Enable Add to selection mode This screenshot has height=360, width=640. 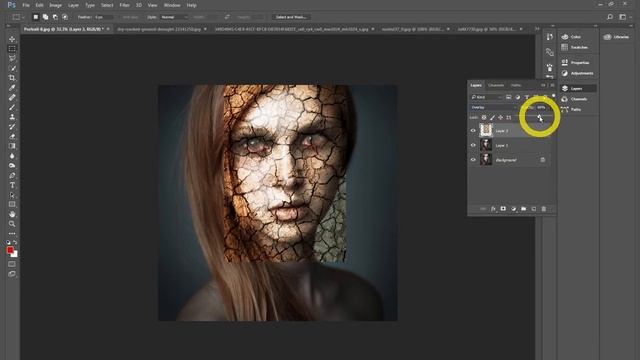tap(45, 17)
